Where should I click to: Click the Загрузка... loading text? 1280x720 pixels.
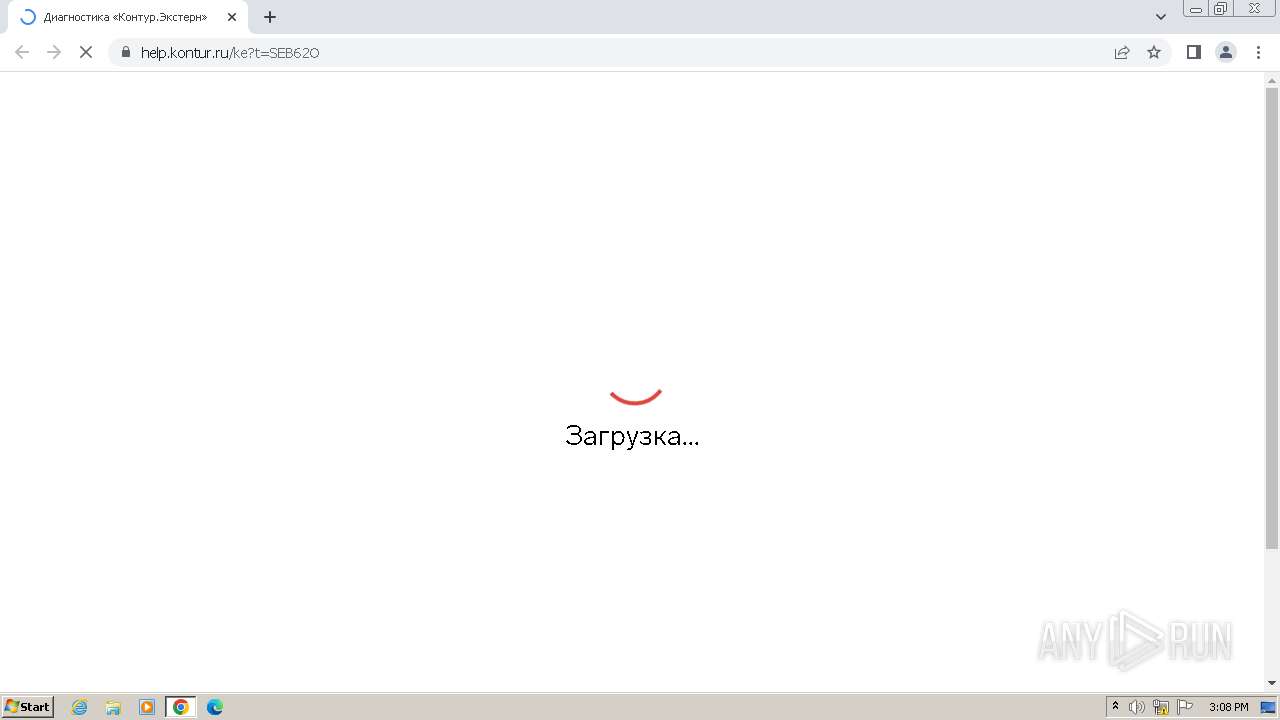[632, 436]
